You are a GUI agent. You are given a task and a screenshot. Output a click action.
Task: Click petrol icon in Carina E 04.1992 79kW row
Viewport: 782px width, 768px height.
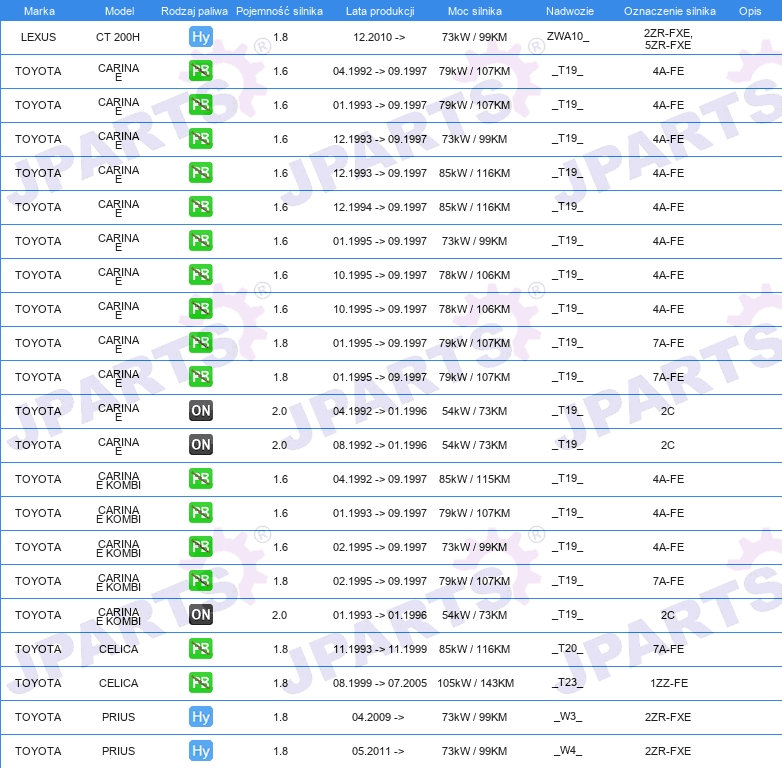click(201, 71)
